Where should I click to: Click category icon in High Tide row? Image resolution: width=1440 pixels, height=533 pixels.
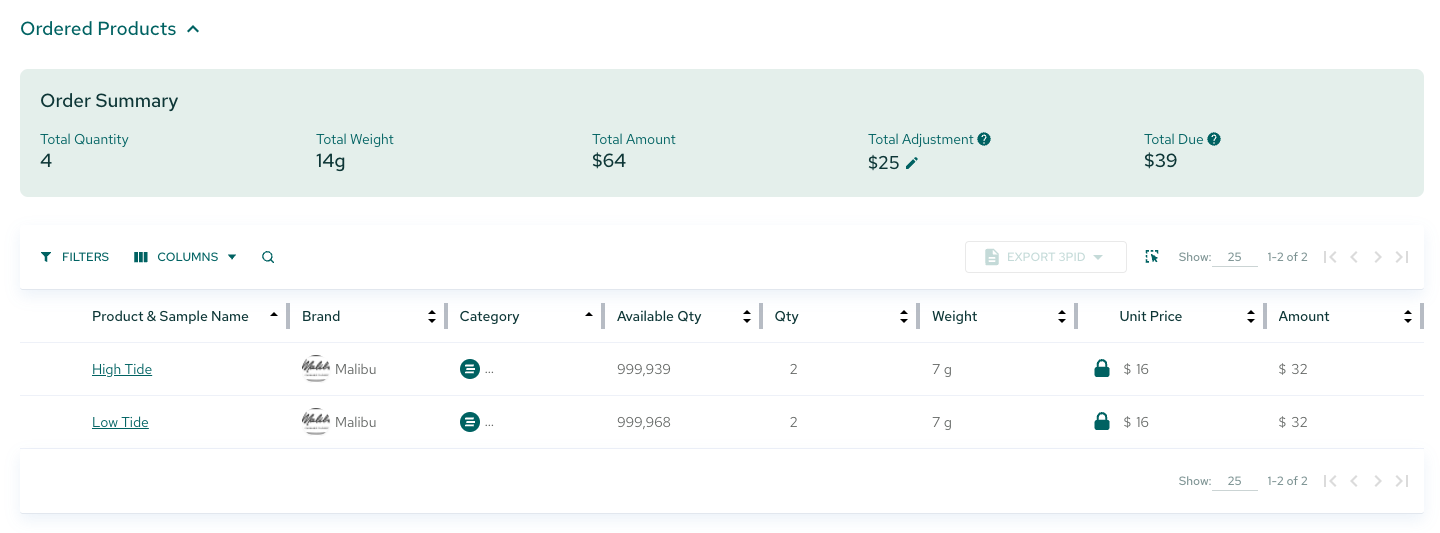click(x=469, y=369)
